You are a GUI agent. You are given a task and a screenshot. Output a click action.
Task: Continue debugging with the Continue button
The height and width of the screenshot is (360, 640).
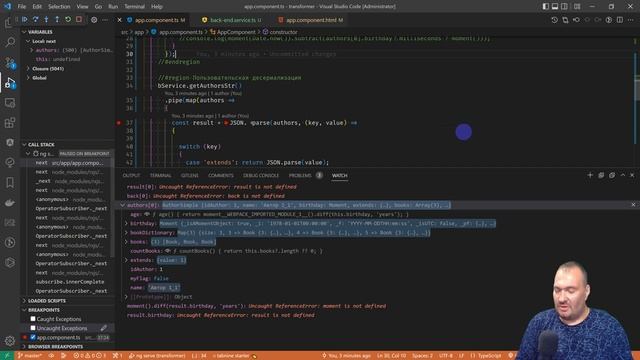pyautogui.click(x=25, y=20)
